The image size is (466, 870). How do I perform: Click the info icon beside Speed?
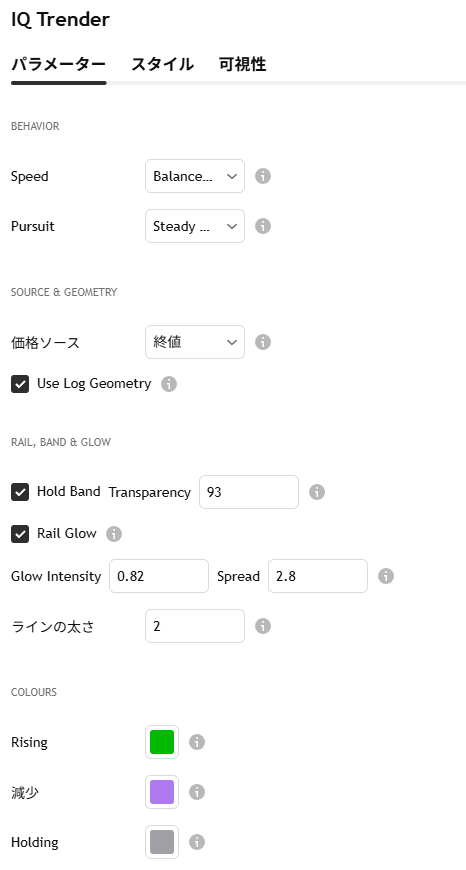(x=263, y=176)
